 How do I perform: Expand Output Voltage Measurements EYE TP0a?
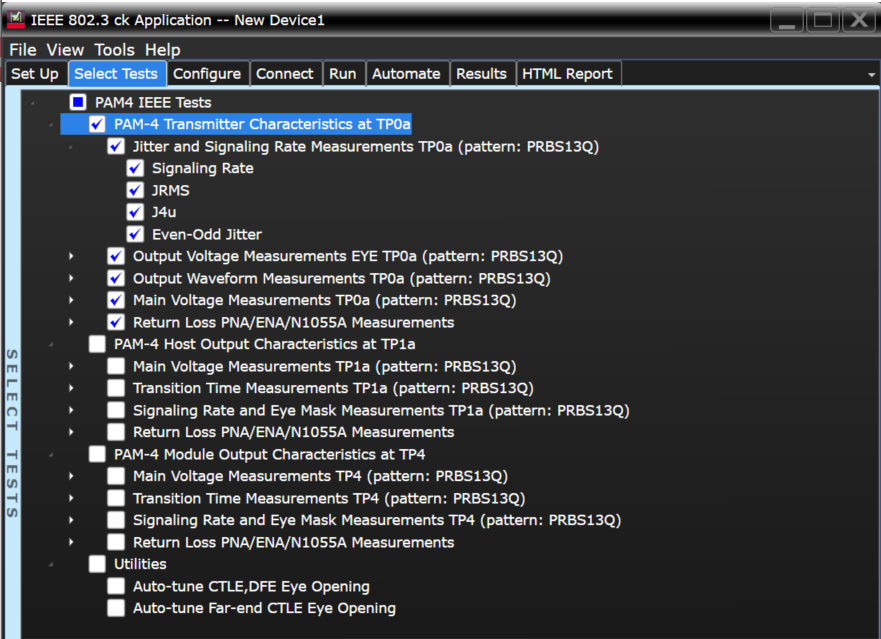tap(71, 256)
